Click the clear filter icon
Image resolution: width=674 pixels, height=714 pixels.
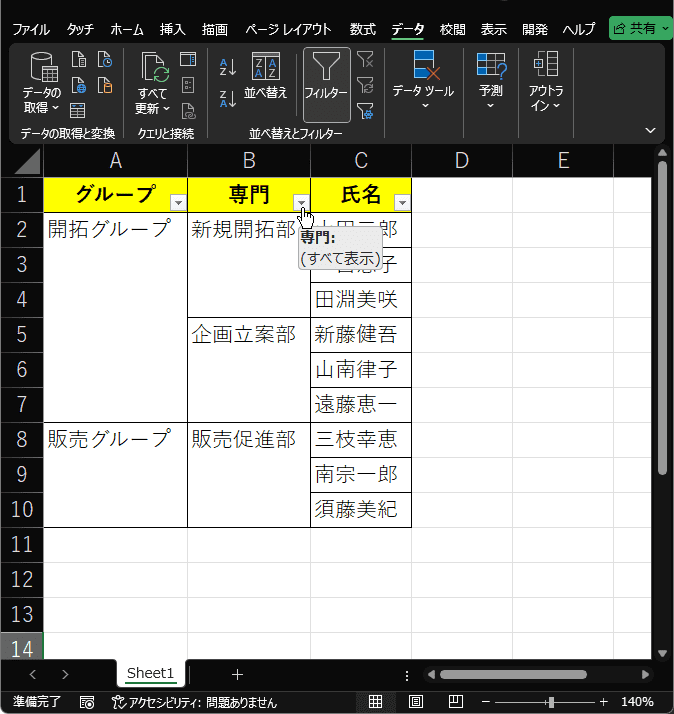click(365, 59)
